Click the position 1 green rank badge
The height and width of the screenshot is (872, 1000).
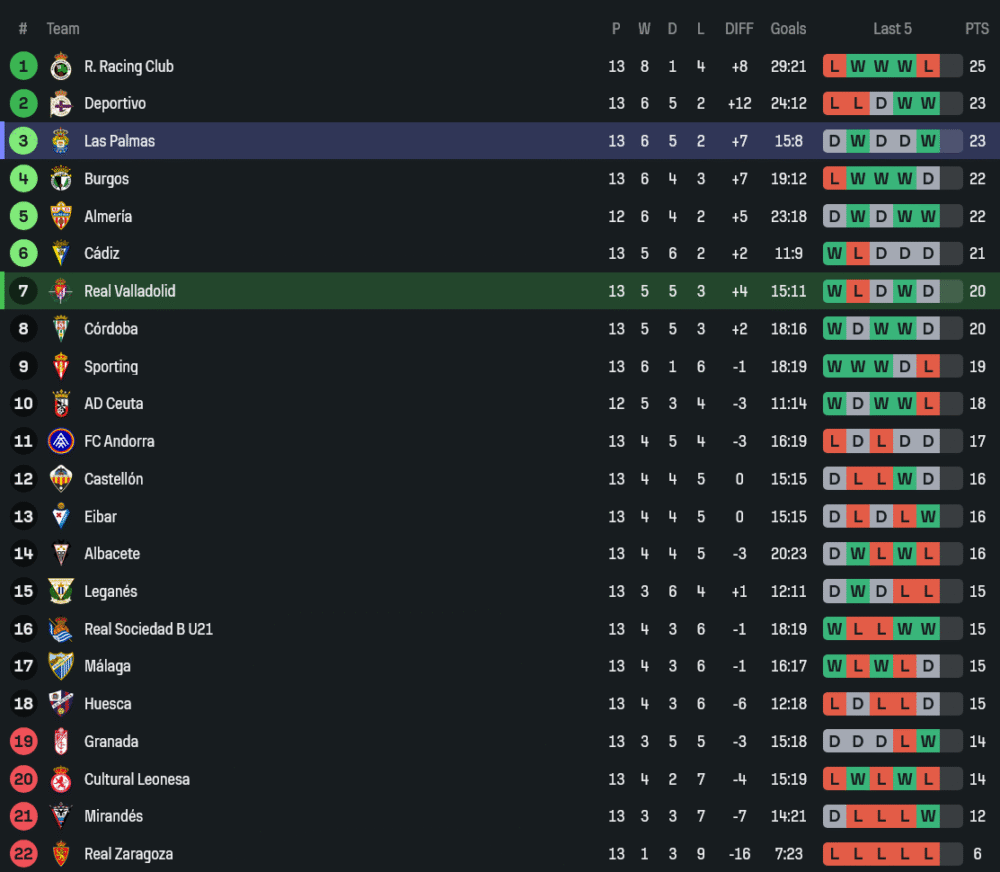point(23,67)
